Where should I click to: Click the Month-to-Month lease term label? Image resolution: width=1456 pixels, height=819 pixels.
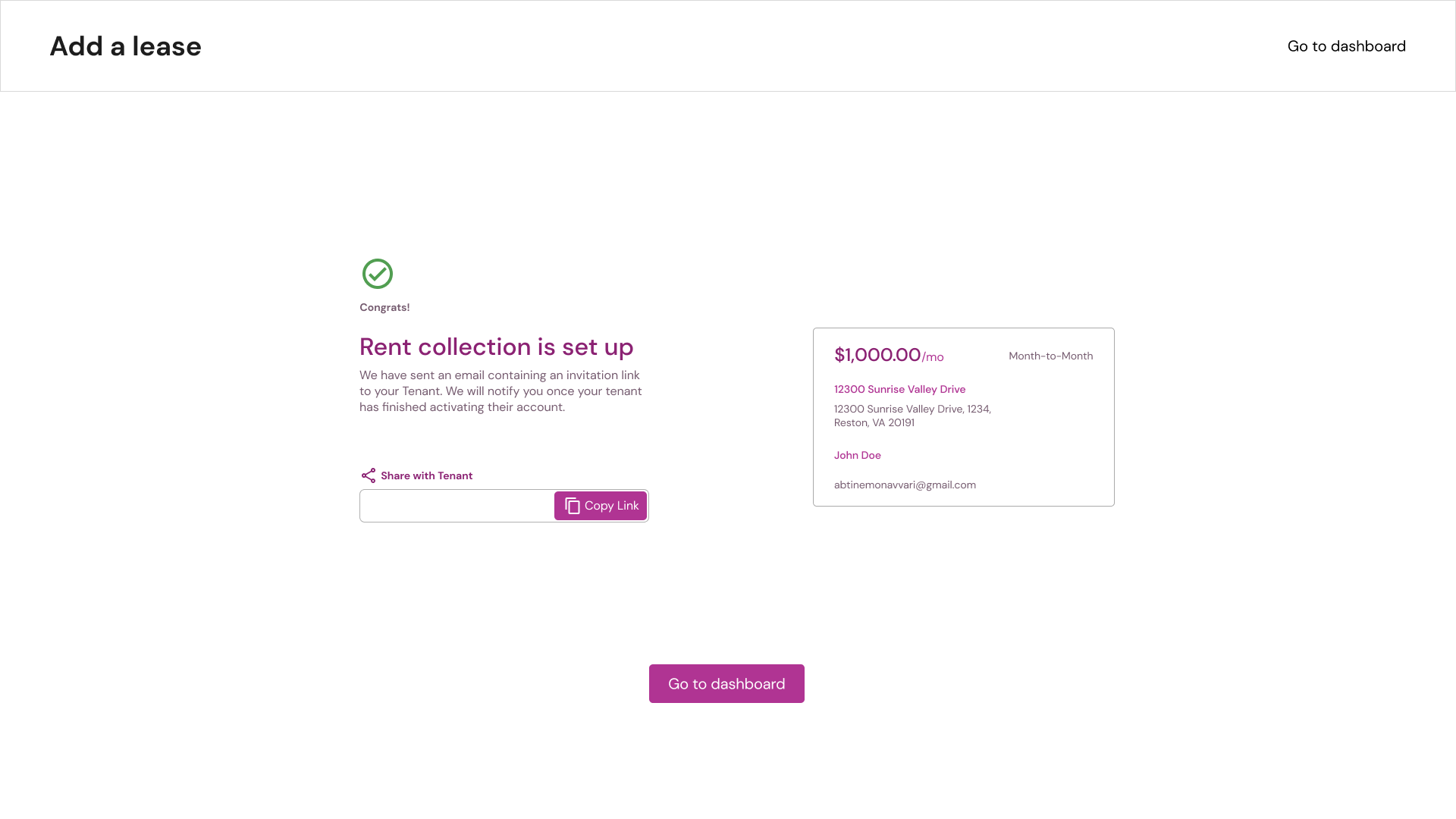[x=1050, y=356]
